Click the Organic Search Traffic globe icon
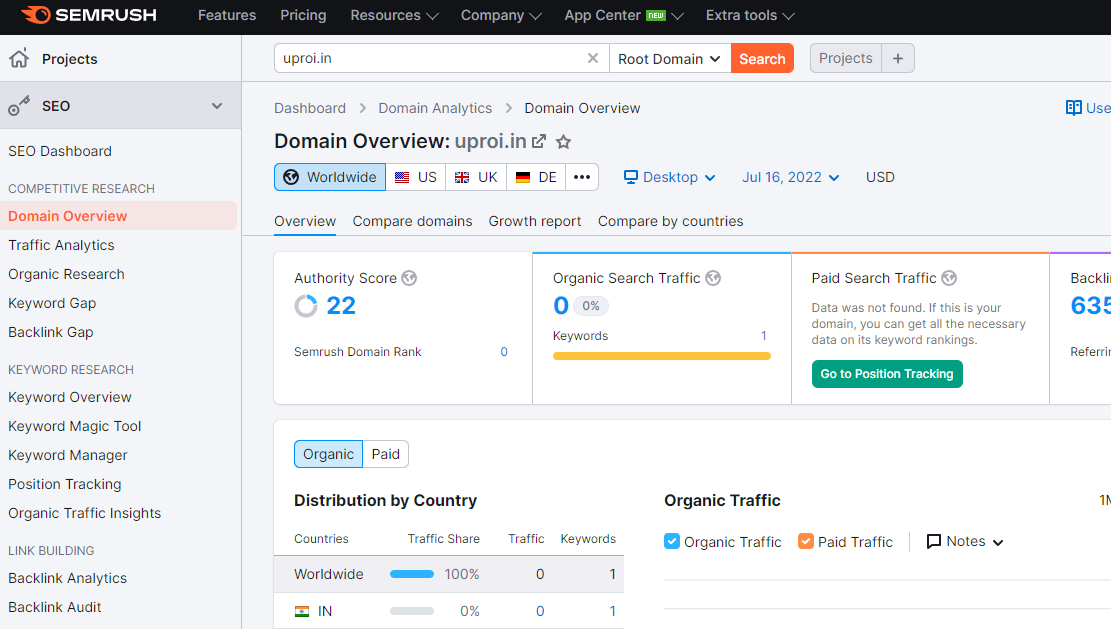Screen dimensions: 1111x629 pyautogui.click(x=714, y=278)
